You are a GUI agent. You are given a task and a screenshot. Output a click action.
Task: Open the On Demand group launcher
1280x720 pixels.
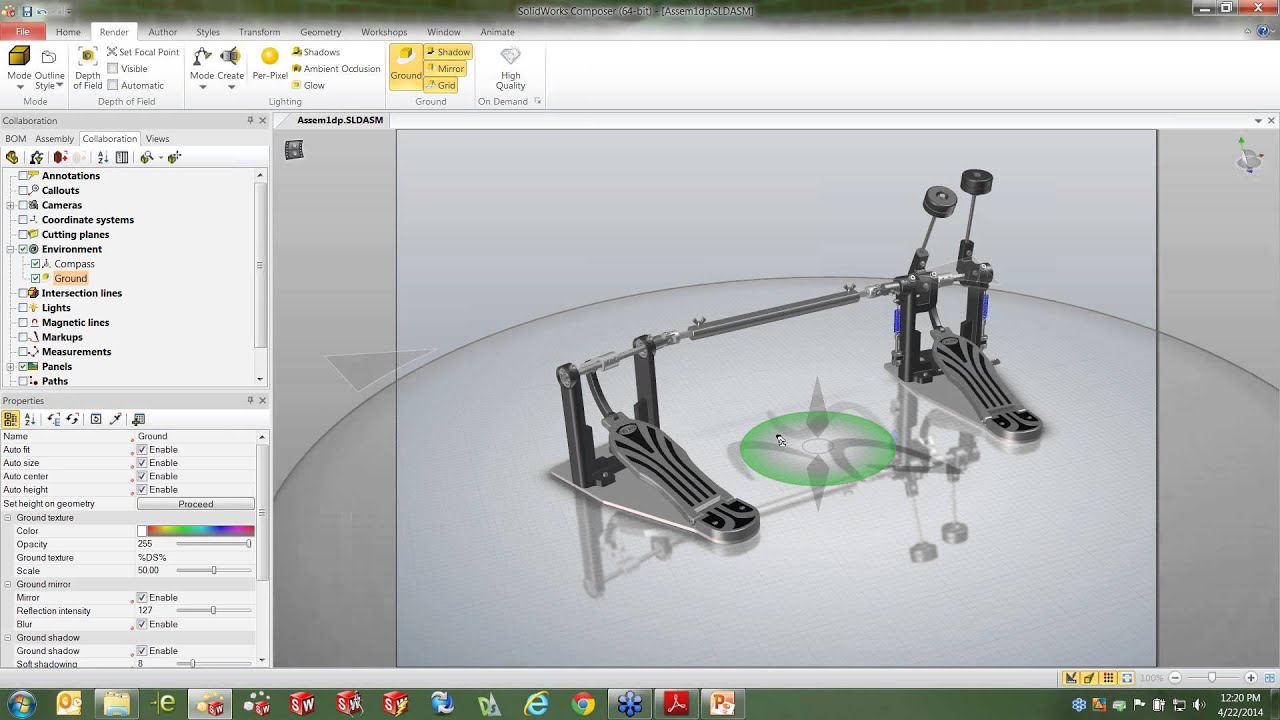point(537,101)
